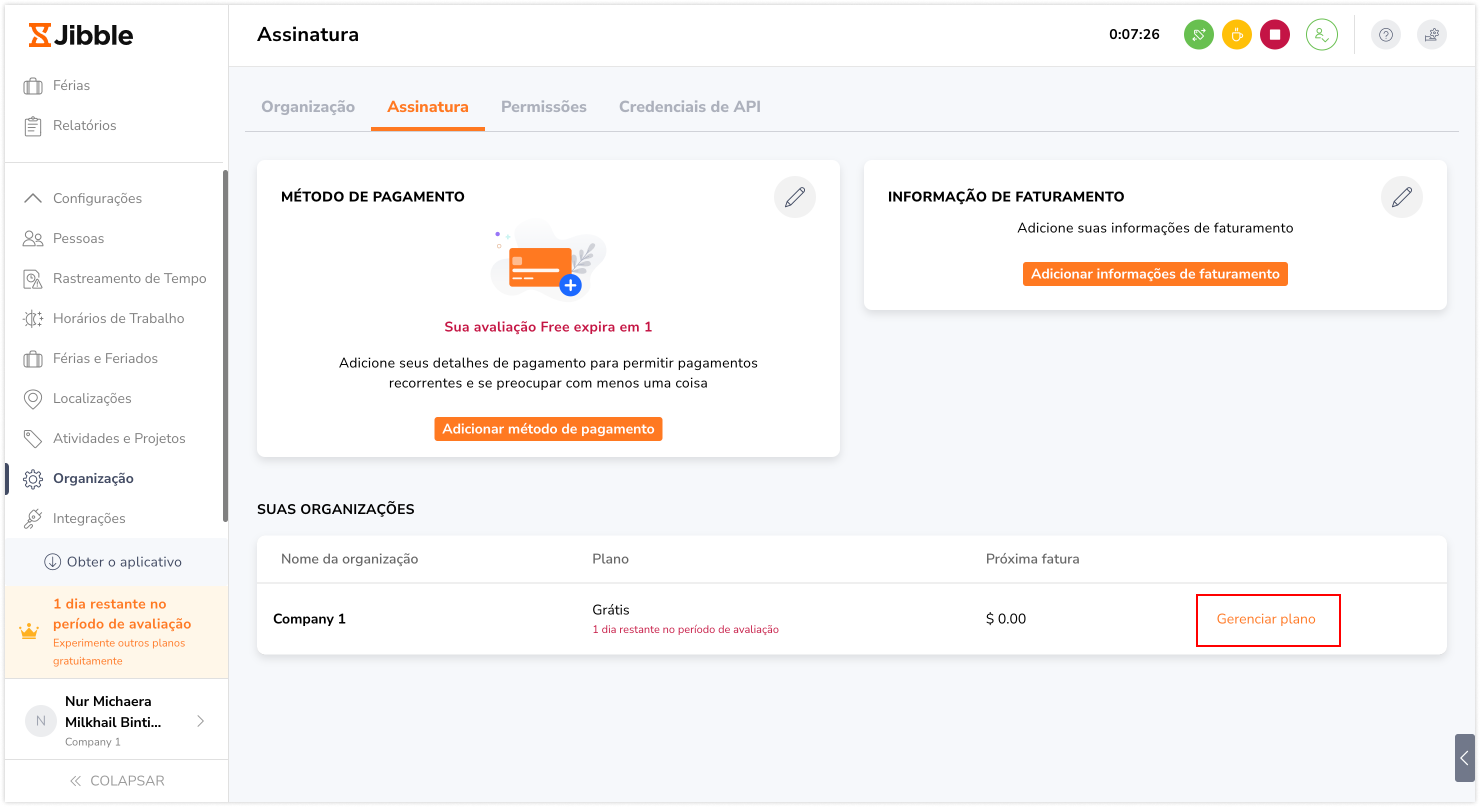The height and width of the screenshot is (807, 1480).
Task: Click the green person checkmark icon
Action: click(x=1322, y=35)
